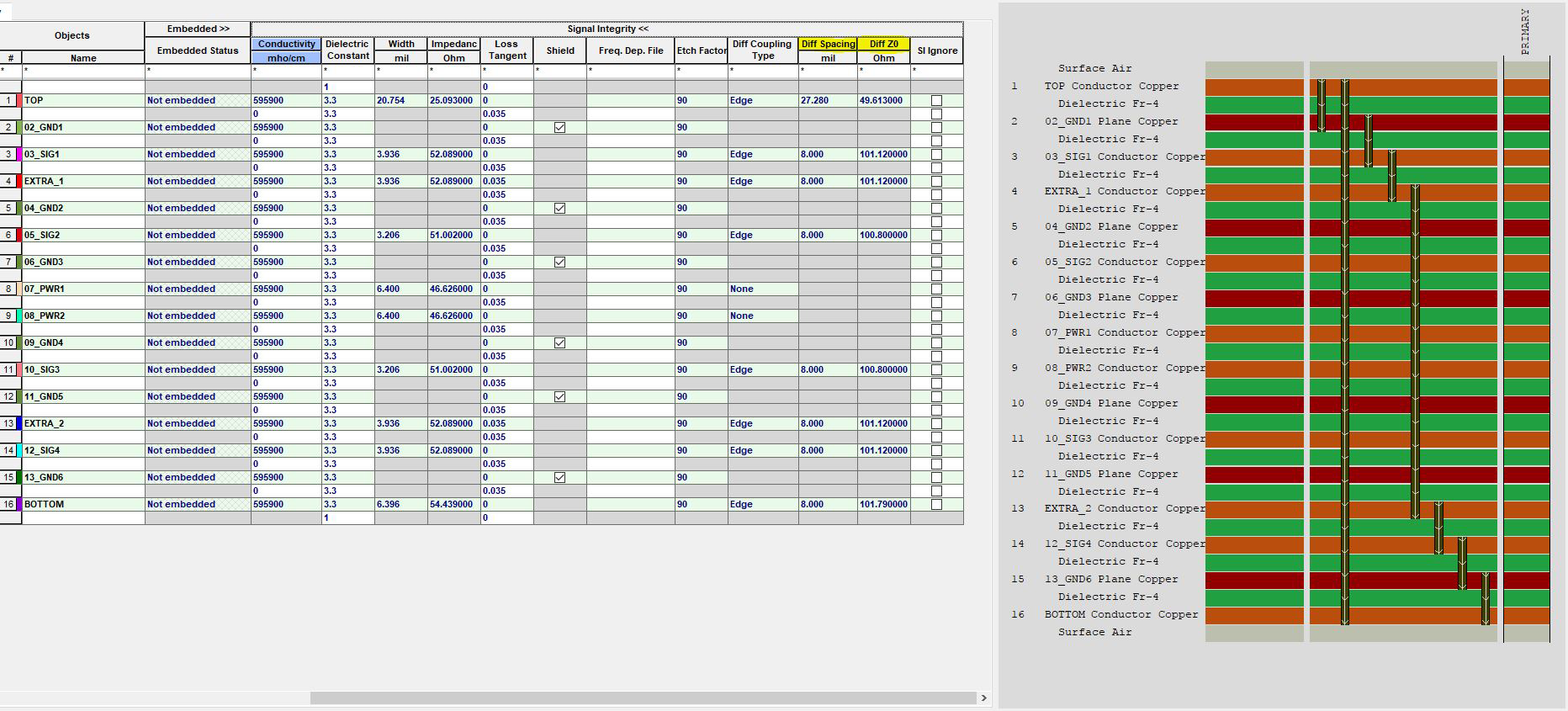Open color swatch for BOTTOM layer

coord(19,504)
